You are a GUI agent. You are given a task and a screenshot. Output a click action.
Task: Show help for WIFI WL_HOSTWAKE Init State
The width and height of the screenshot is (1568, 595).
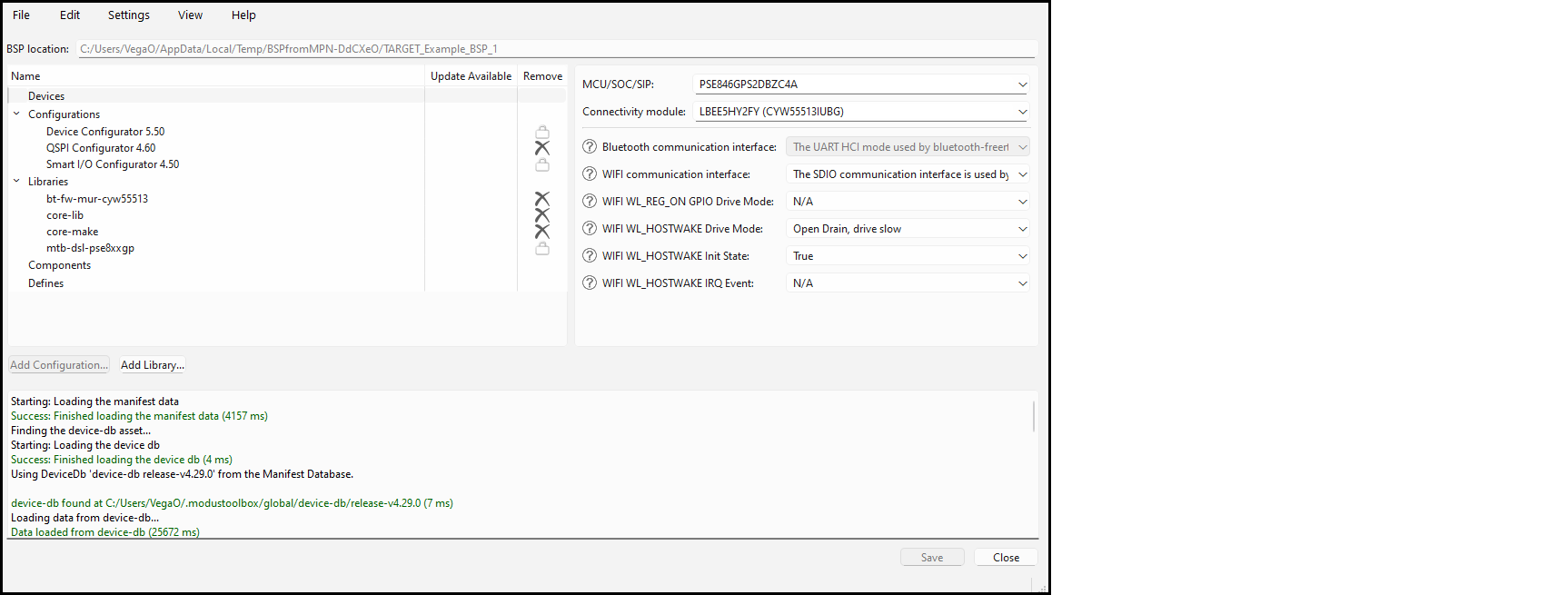coord(590,256)
